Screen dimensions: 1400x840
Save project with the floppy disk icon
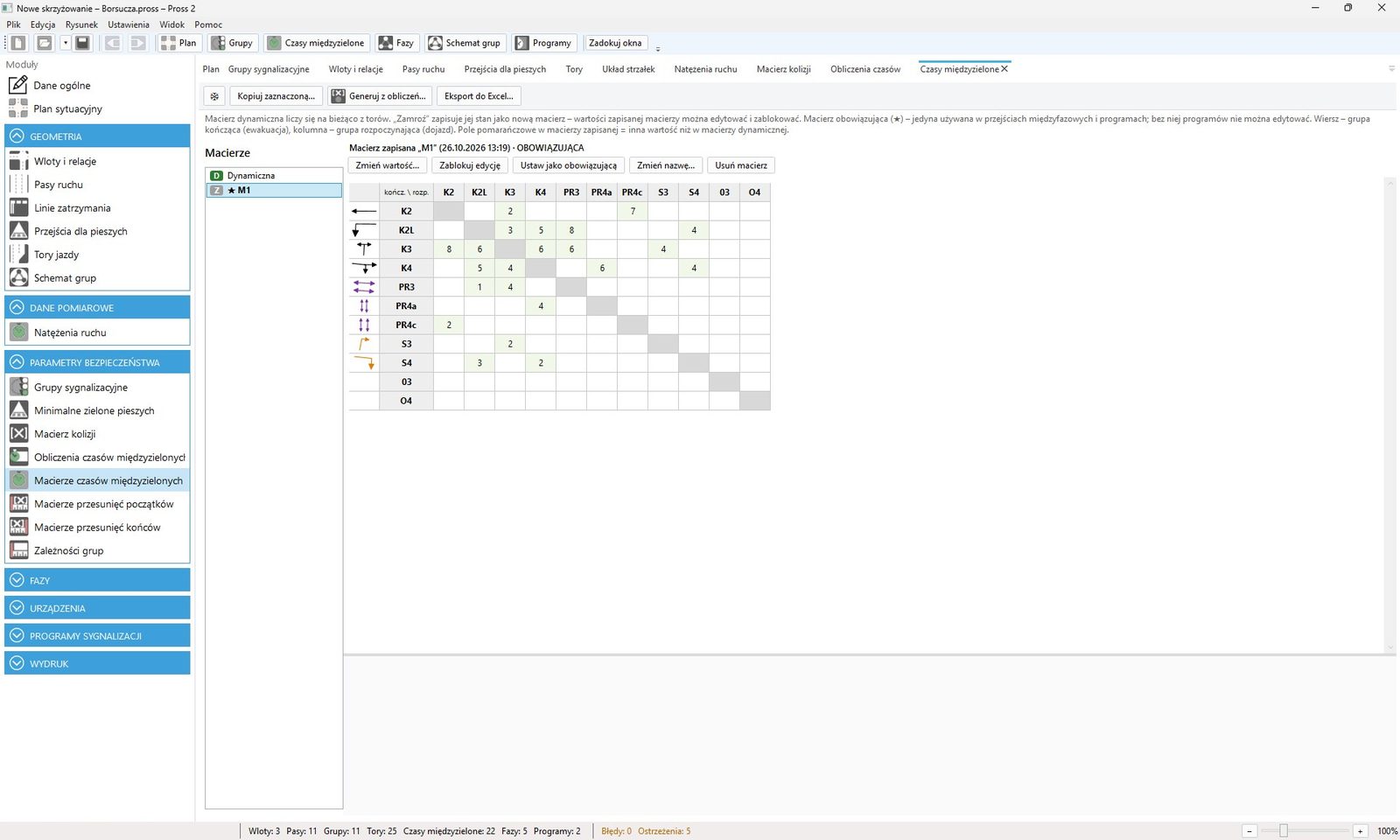[x=82, y=43]
